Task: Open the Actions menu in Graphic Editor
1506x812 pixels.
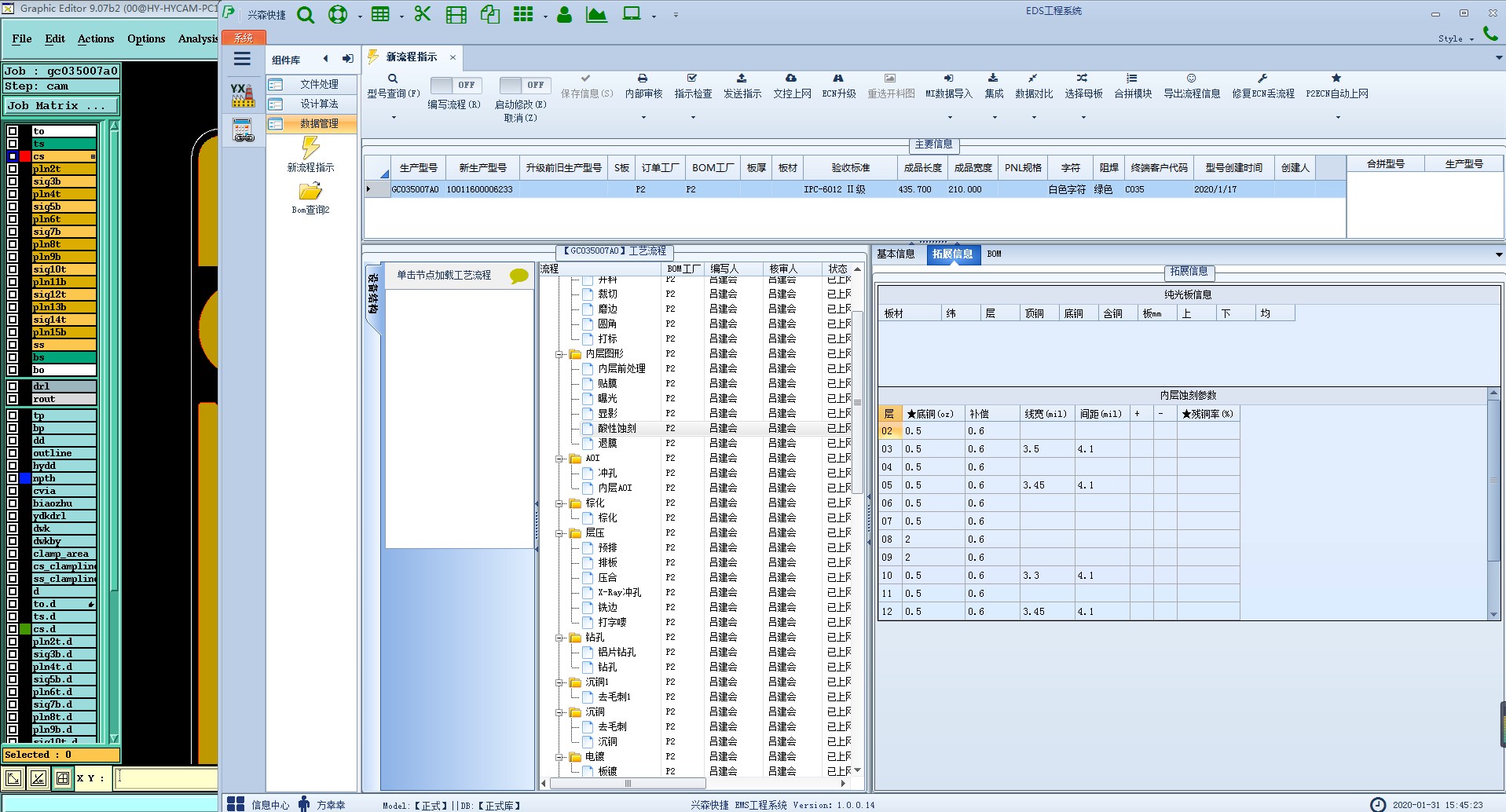Action: [x=96, y=38]
